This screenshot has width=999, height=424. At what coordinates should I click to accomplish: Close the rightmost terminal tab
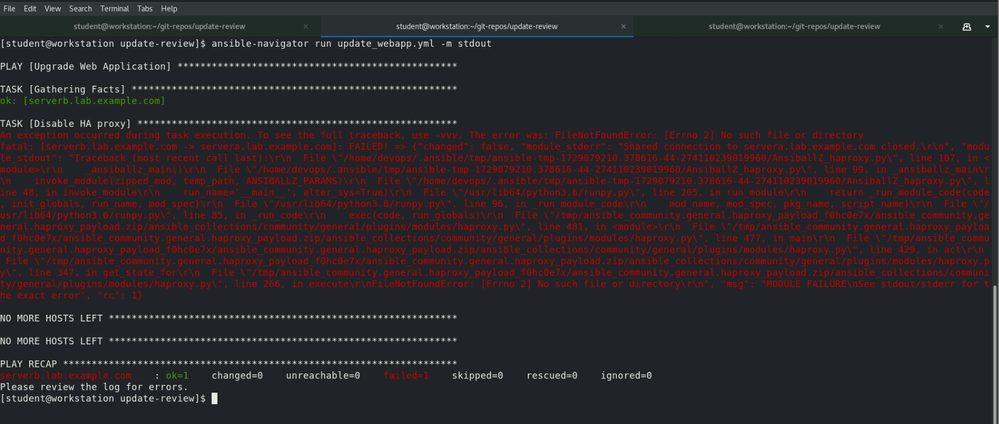pos(941,27)
